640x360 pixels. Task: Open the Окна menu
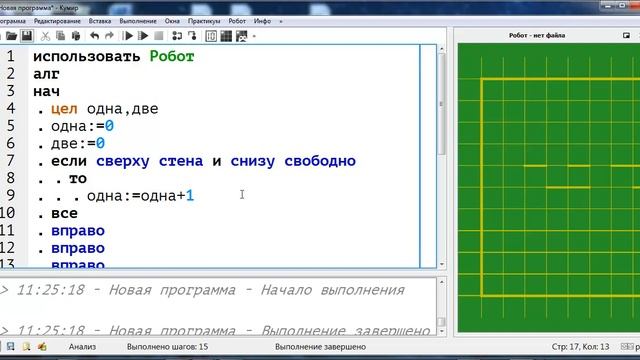click(172, 21)
